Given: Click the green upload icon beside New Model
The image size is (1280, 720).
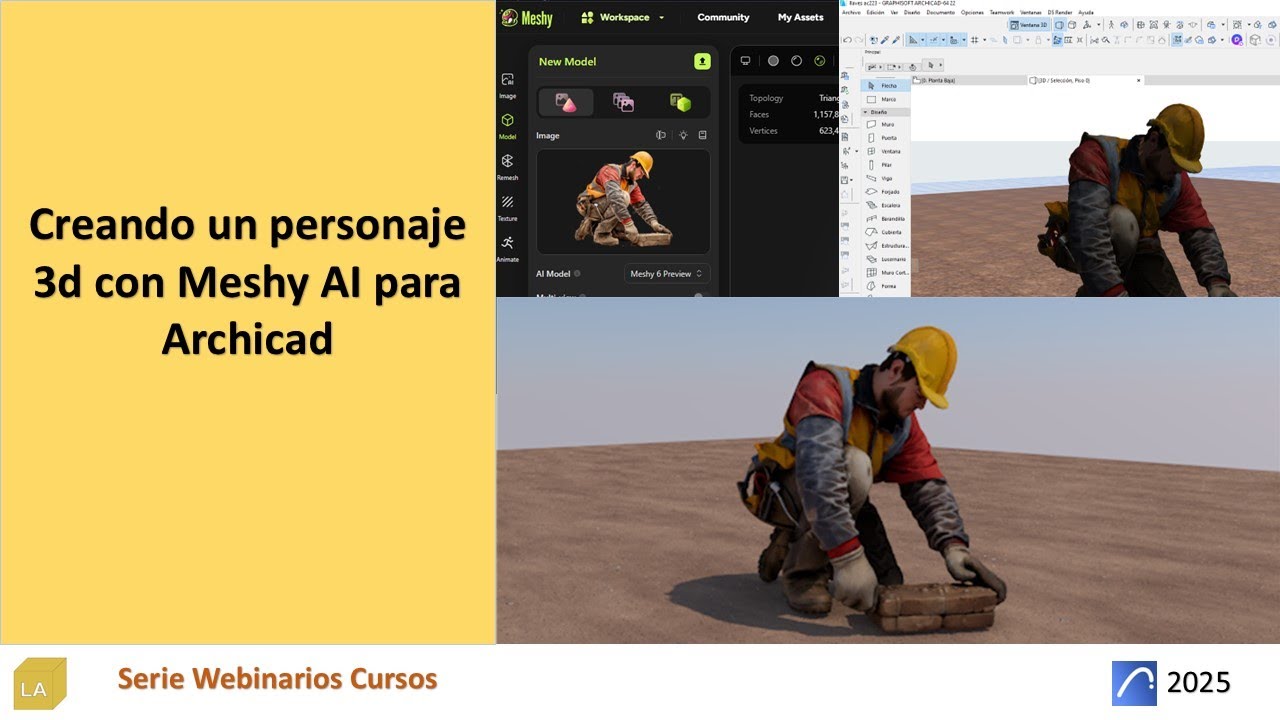Looking at the screenshot, I should (702, 61).
